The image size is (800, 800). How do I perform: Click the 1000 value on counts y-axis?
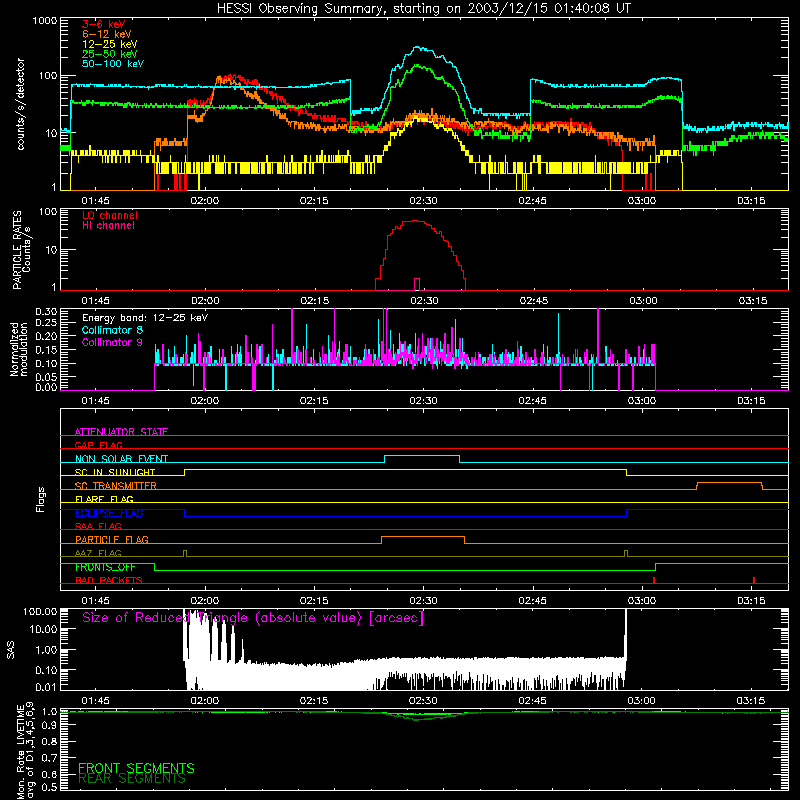coord(45,21)
